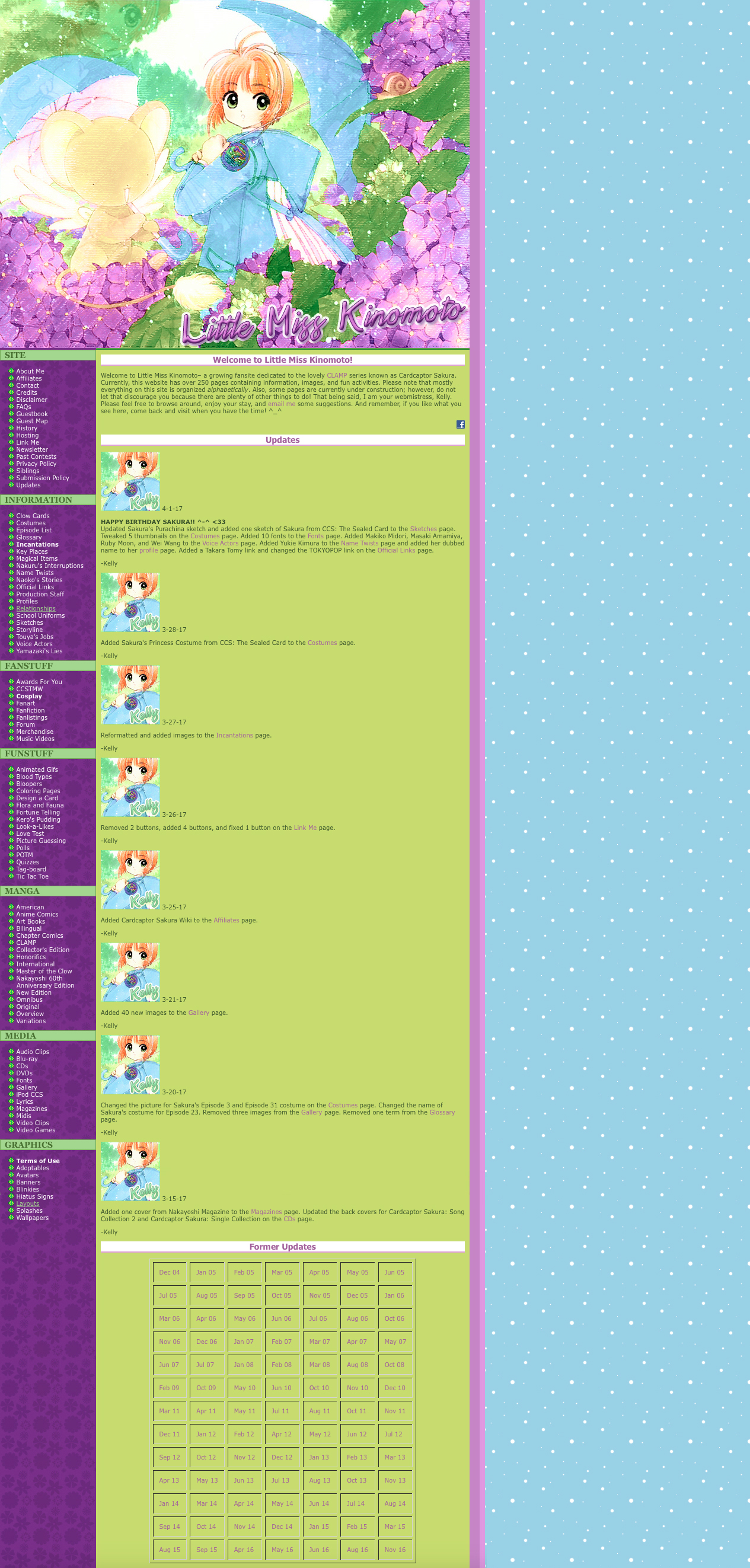The width and height of the screenshot is (750, 1568).
Task: Open the About Me page
Action: pyautogui.click(x=30, y=371)
